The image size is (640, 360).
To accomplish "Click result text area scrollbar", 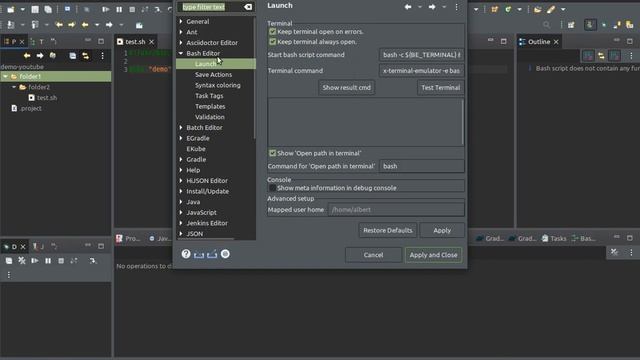I will point(462,122).
